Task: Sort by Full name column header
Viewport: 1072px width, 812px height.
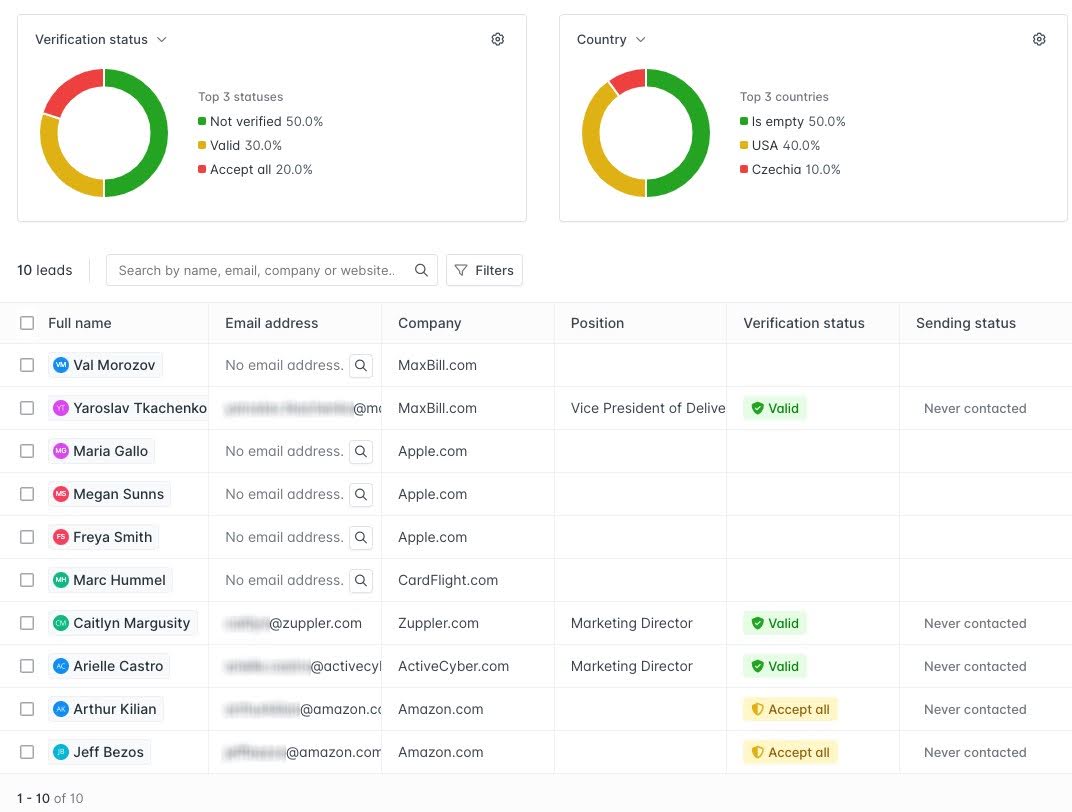Action: [80, 323]
